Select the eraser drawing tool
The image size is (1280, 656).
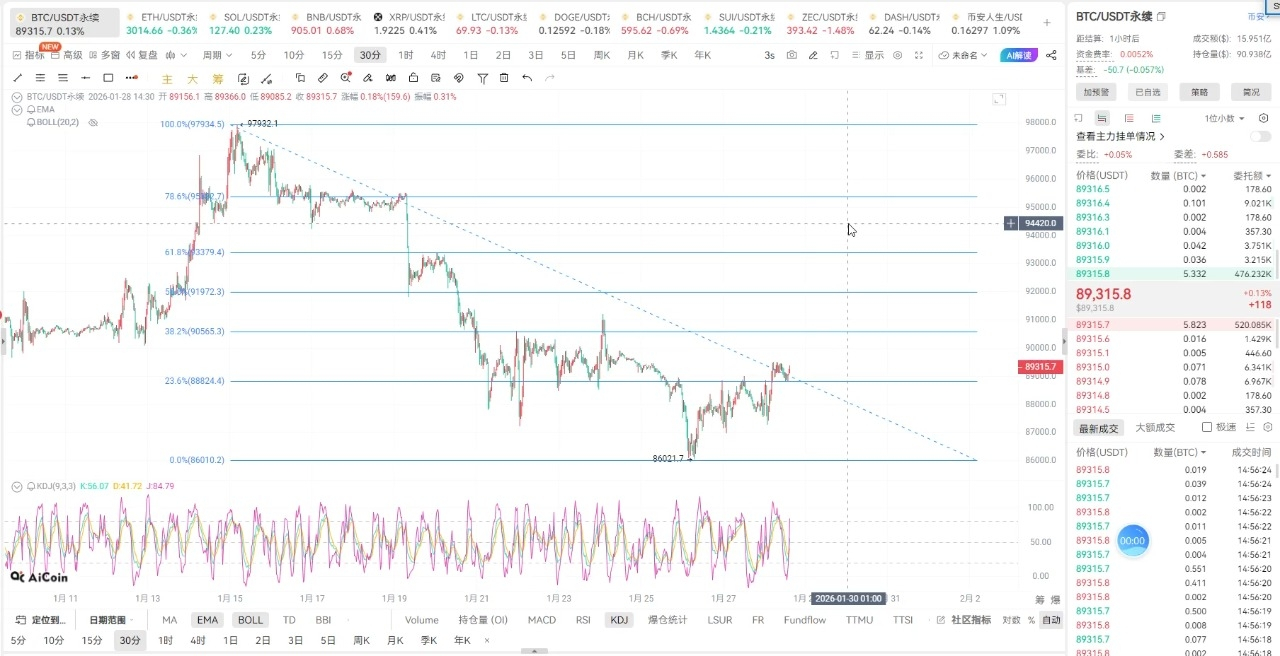368,78
